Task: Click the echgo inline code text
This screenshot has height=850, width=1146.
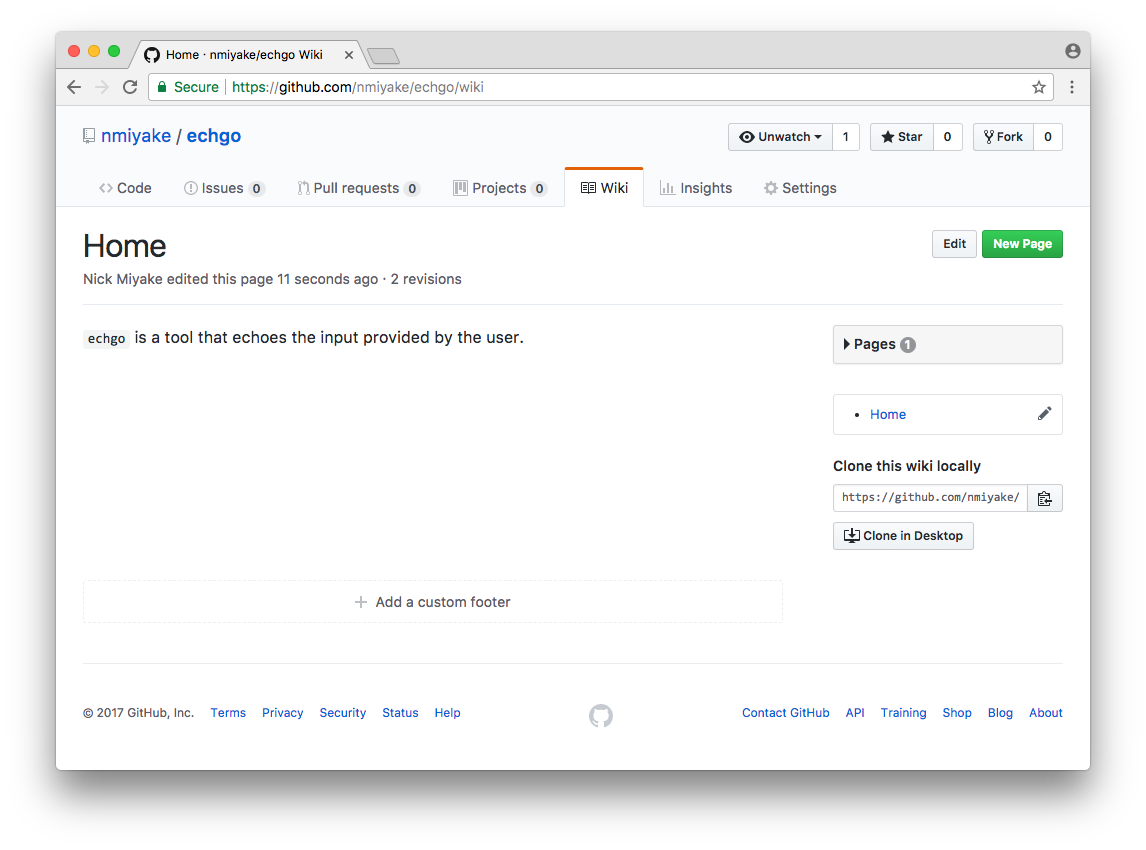Action: click(x=107, y=338)
